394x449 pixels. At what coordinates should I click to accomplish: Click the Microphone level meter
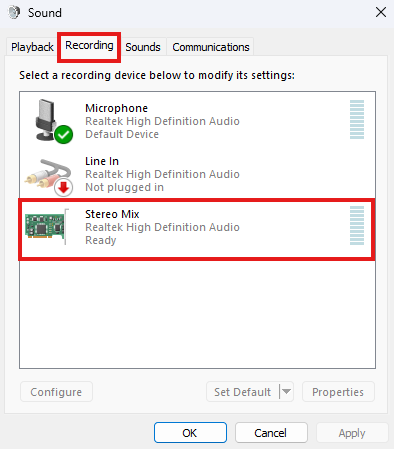point(357,119)
